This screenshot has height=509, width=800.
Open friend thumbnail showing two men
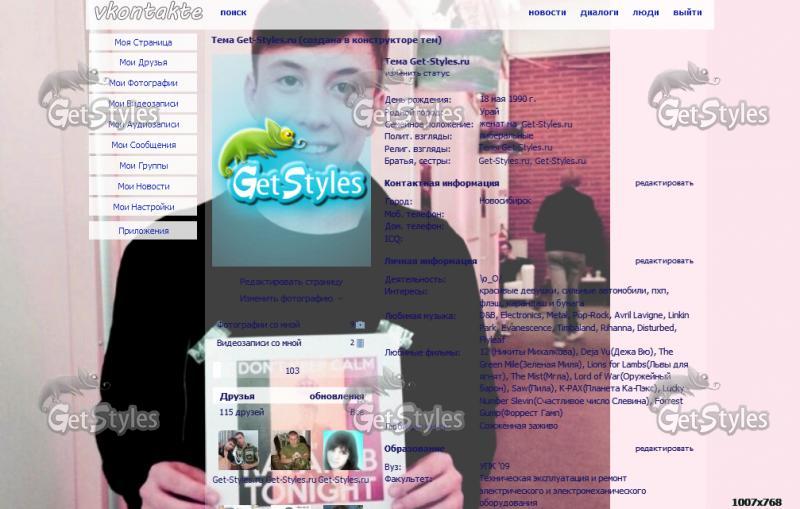[x=238, y=450]
